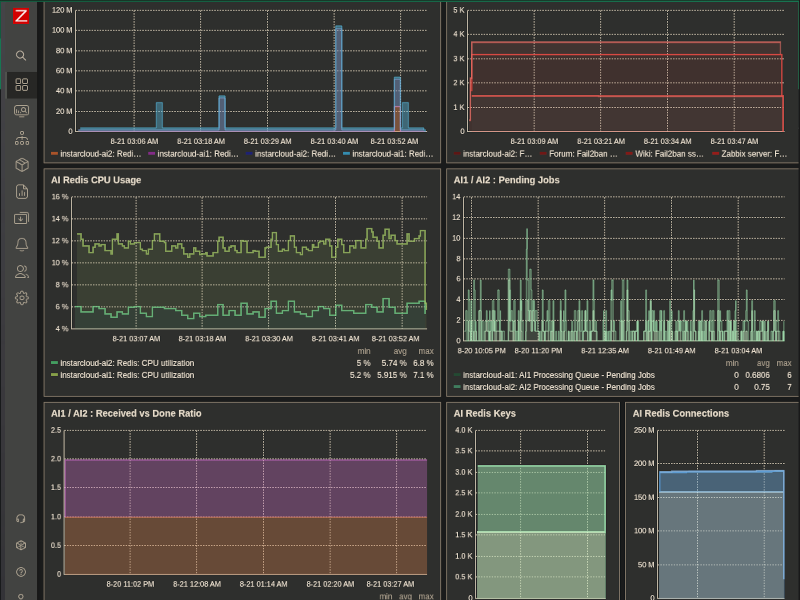This screenshot has height=600, width=800.
Task: Click AI2 Processing Queue Pending Jobs legend
Action: 559,387
